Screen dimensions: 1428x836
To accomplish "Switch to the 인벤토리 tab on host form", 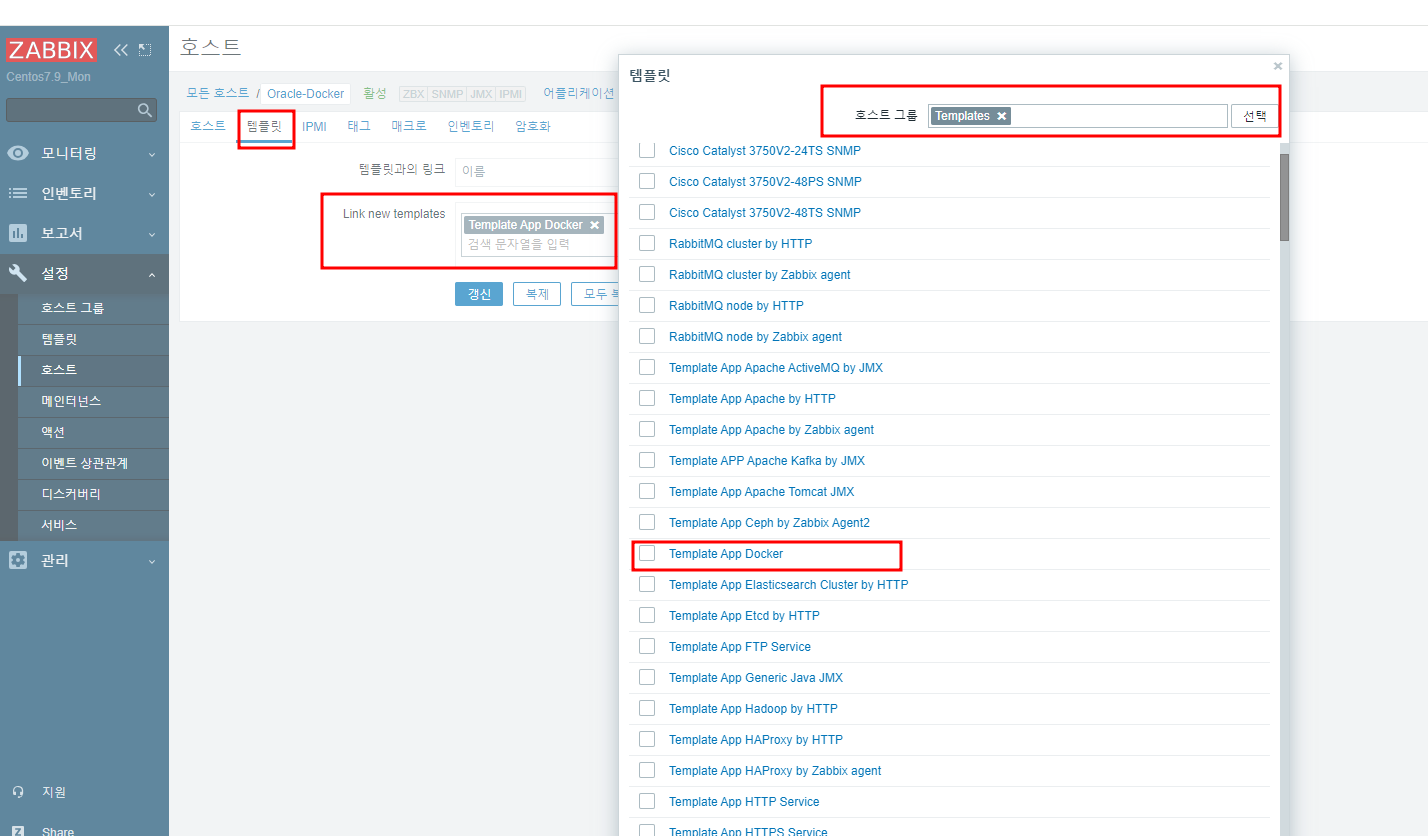I will tap(471, 126).
